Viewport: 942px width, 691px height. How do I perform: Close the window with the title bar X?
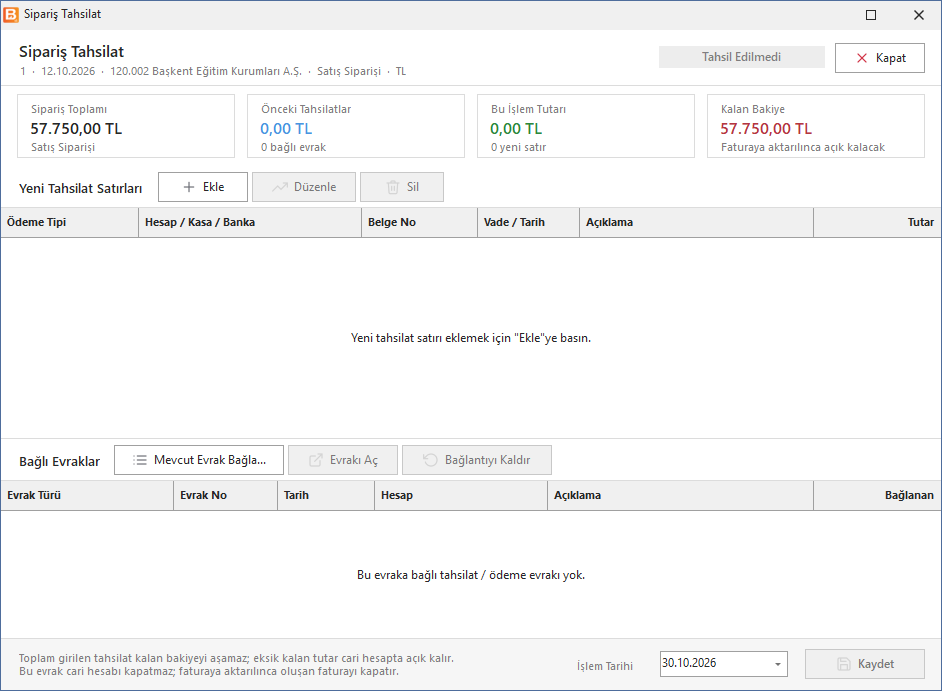919,15
